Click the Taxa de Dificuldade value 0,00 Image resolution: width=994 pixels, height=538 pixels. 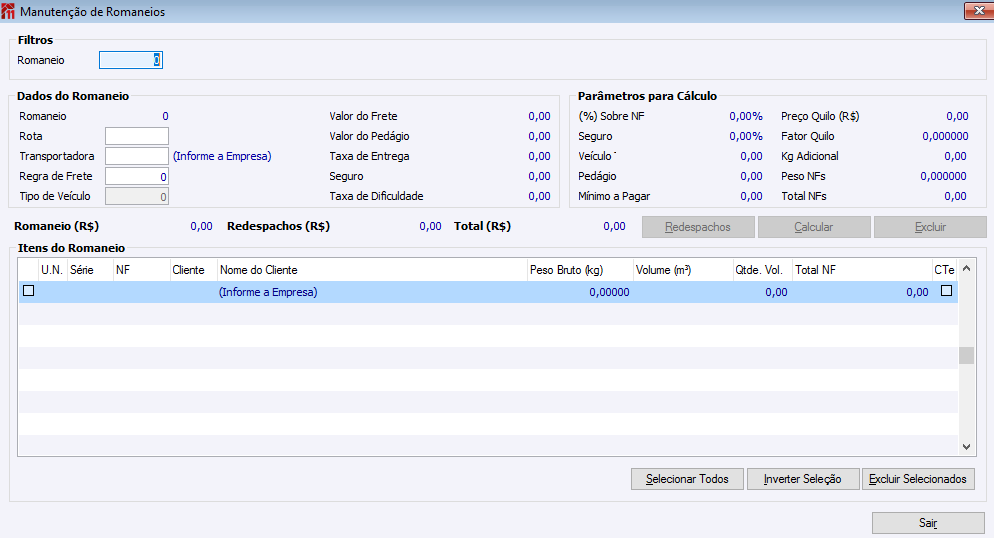539,196
